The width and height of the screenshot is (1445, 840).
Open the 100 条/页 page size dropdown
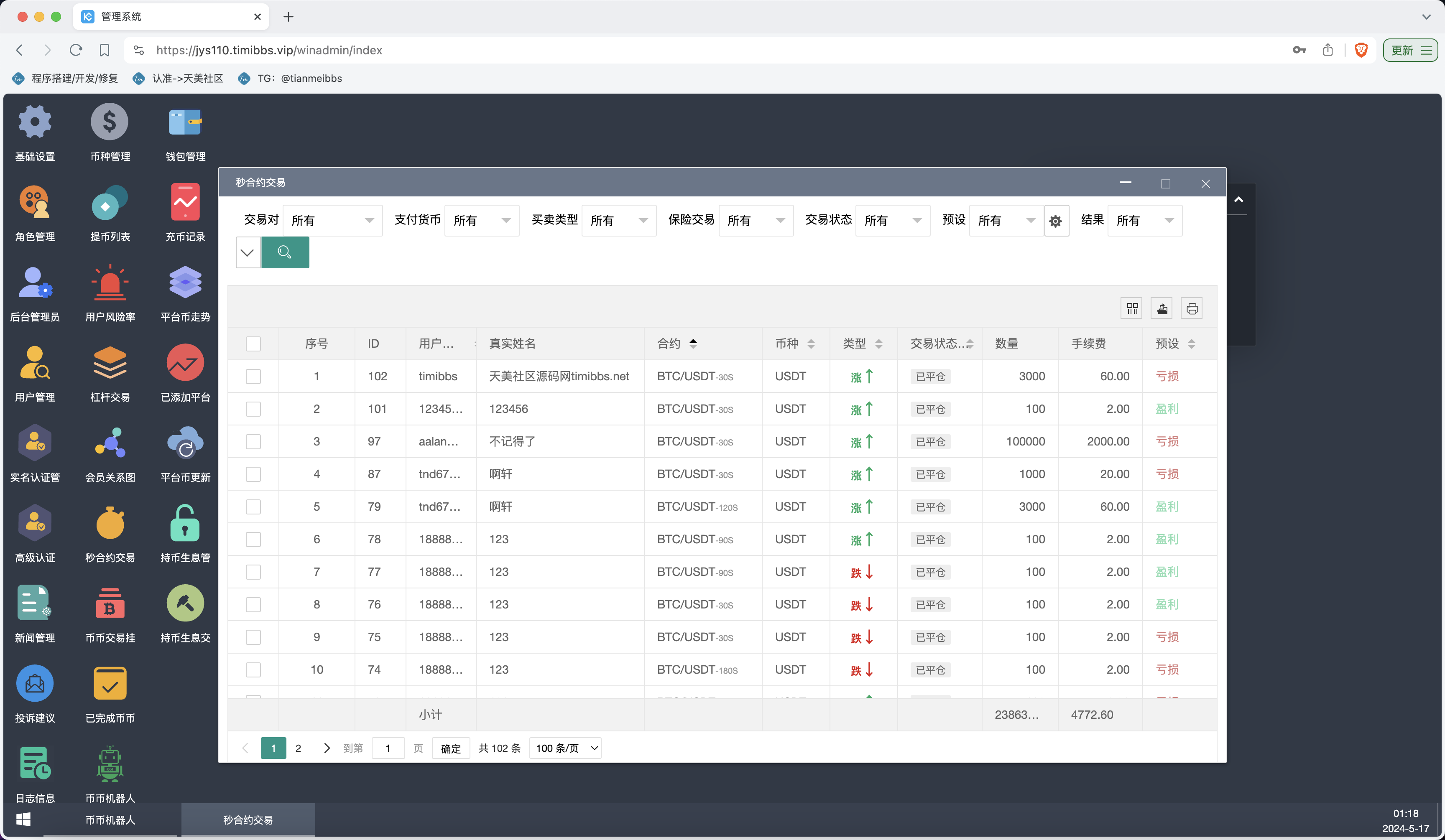tap(565, 748)
